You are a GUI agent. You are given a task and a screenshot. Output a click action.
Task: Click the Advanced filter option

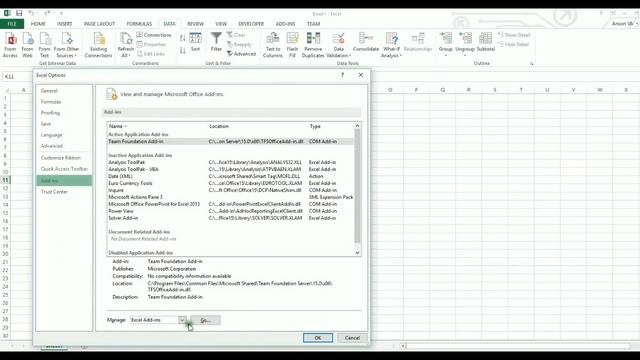click(x=241, y=54)
